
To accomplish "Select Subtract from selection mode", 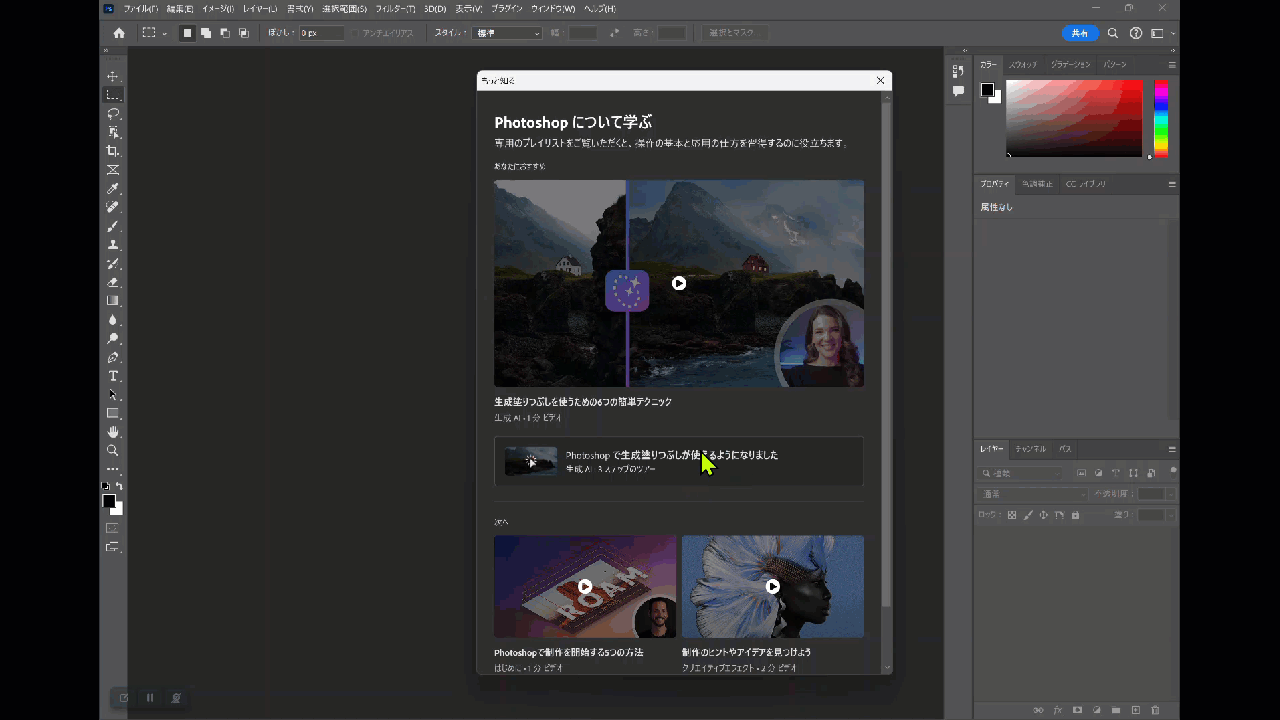I will coord(225,33).
